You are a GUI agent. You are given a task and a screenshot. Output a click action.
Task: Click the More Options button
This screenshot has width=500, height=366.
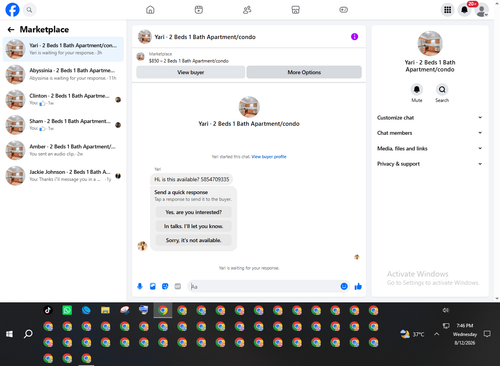[x=304, y=72]
